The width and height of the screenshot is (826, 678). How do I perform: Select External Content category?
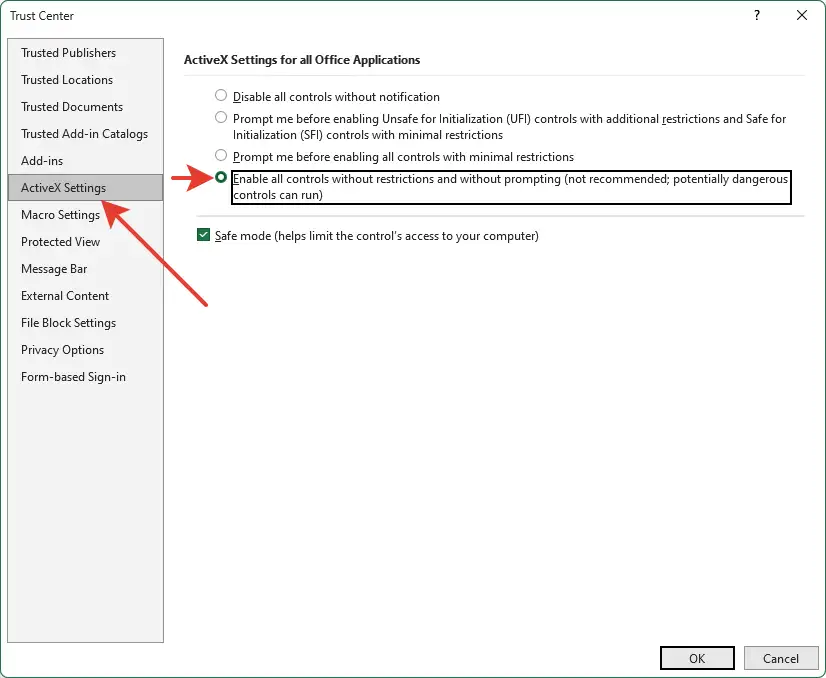pyautogui.click(x=64, y=295)
